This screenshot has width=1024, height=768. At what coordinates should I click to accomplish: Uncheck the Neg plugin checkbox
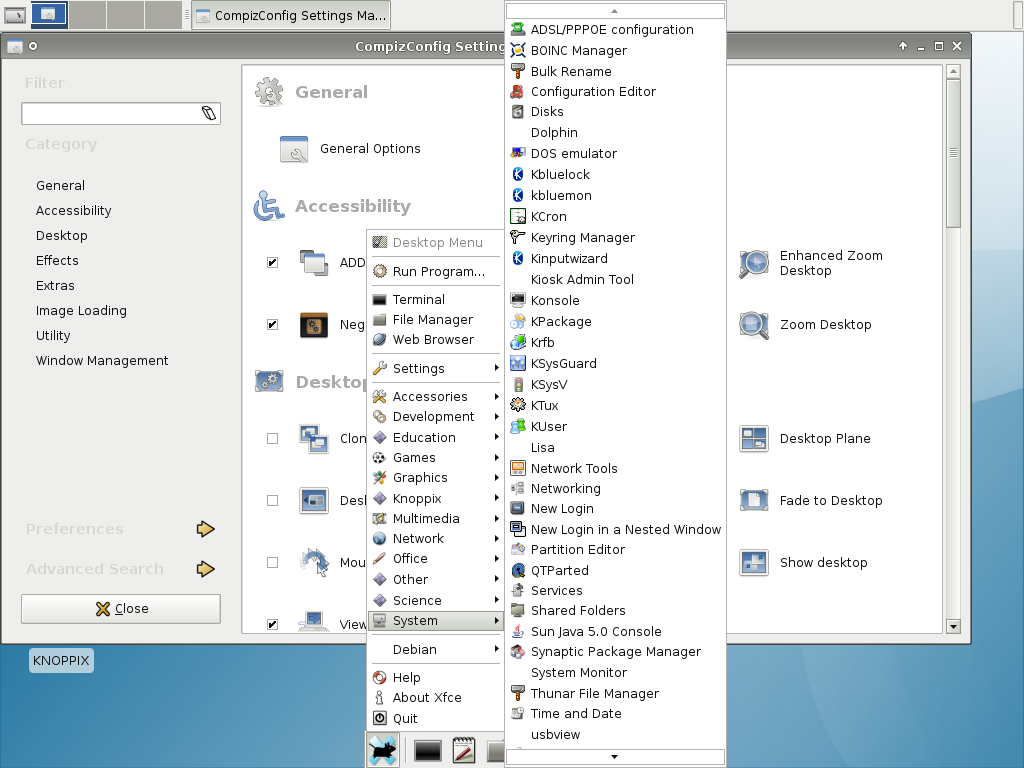click(x=272, y=325)
